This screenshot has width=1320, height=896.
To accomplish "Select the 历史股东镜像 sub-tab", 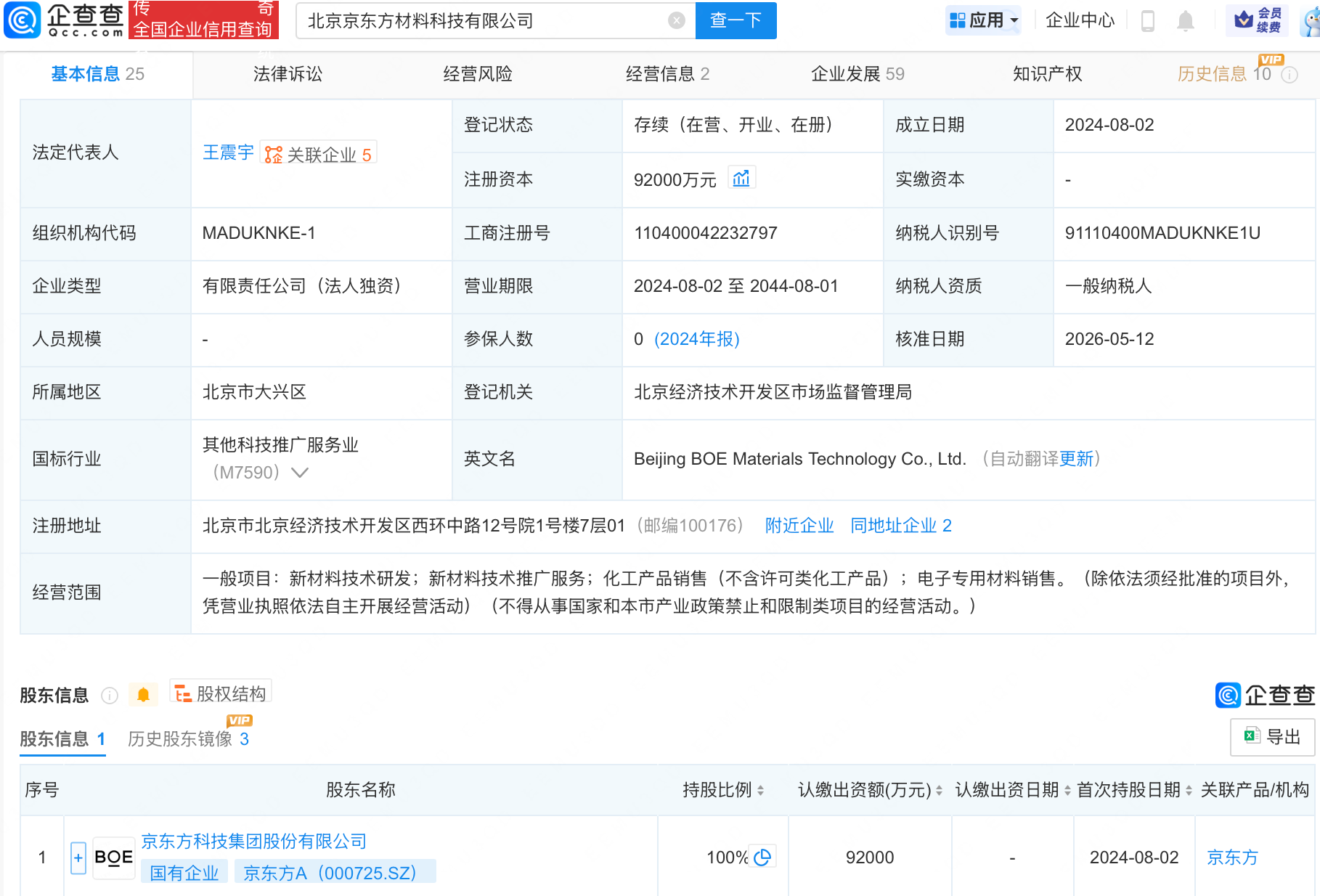I will pyautogui.click(x=188, y=739).
